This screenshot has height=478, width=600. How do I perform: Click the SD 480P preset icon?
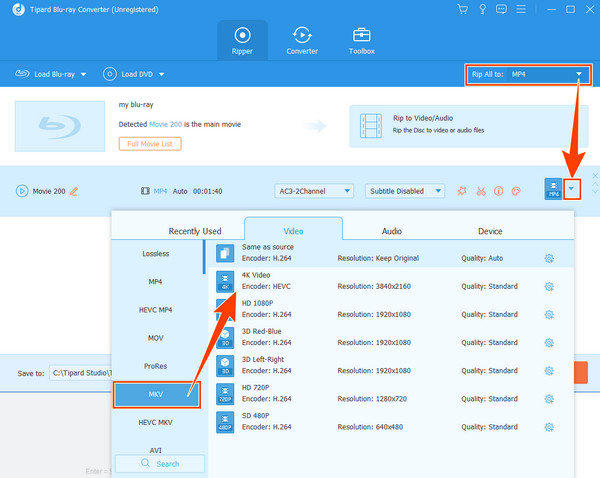coord(225,422)
